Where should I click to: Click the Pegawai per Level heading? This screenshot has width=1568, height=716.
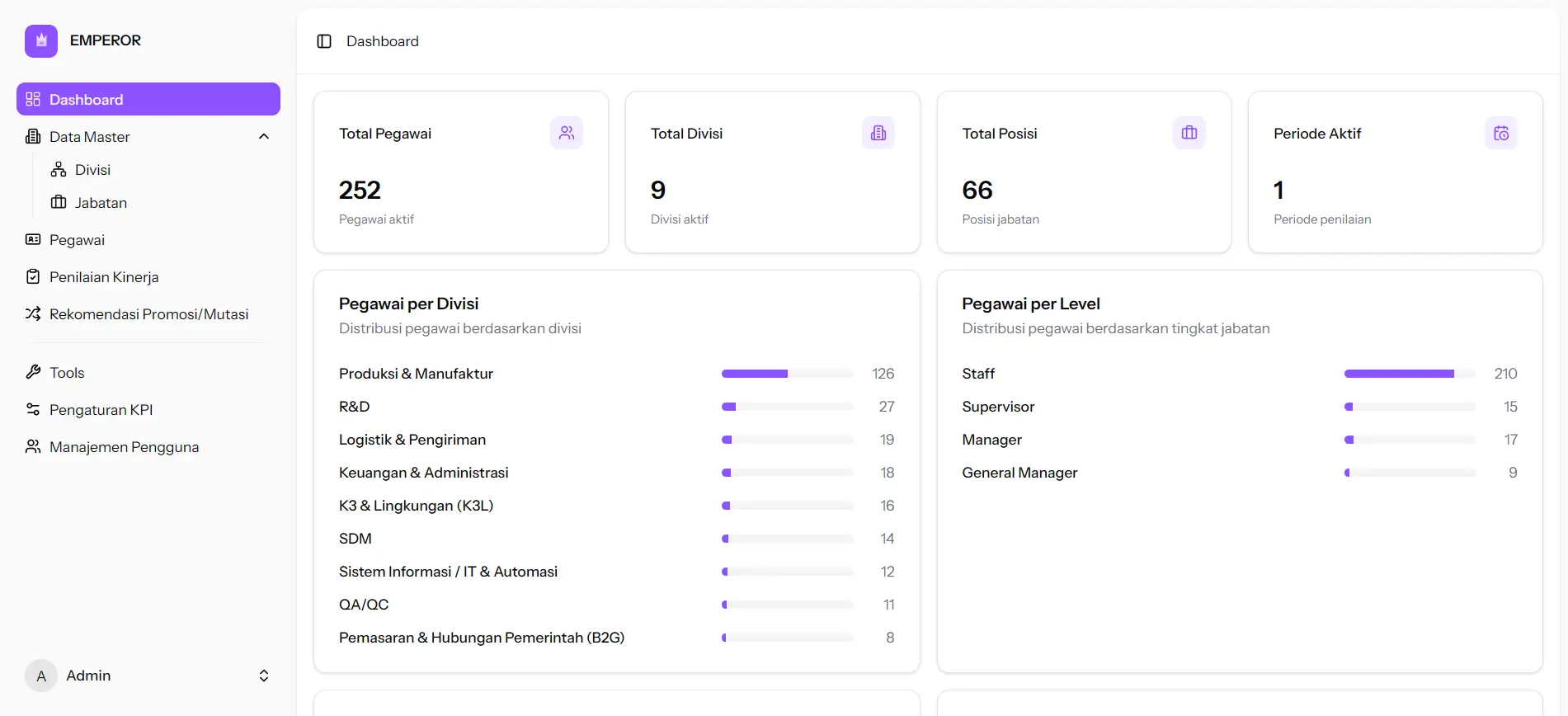pos(1031,304)
